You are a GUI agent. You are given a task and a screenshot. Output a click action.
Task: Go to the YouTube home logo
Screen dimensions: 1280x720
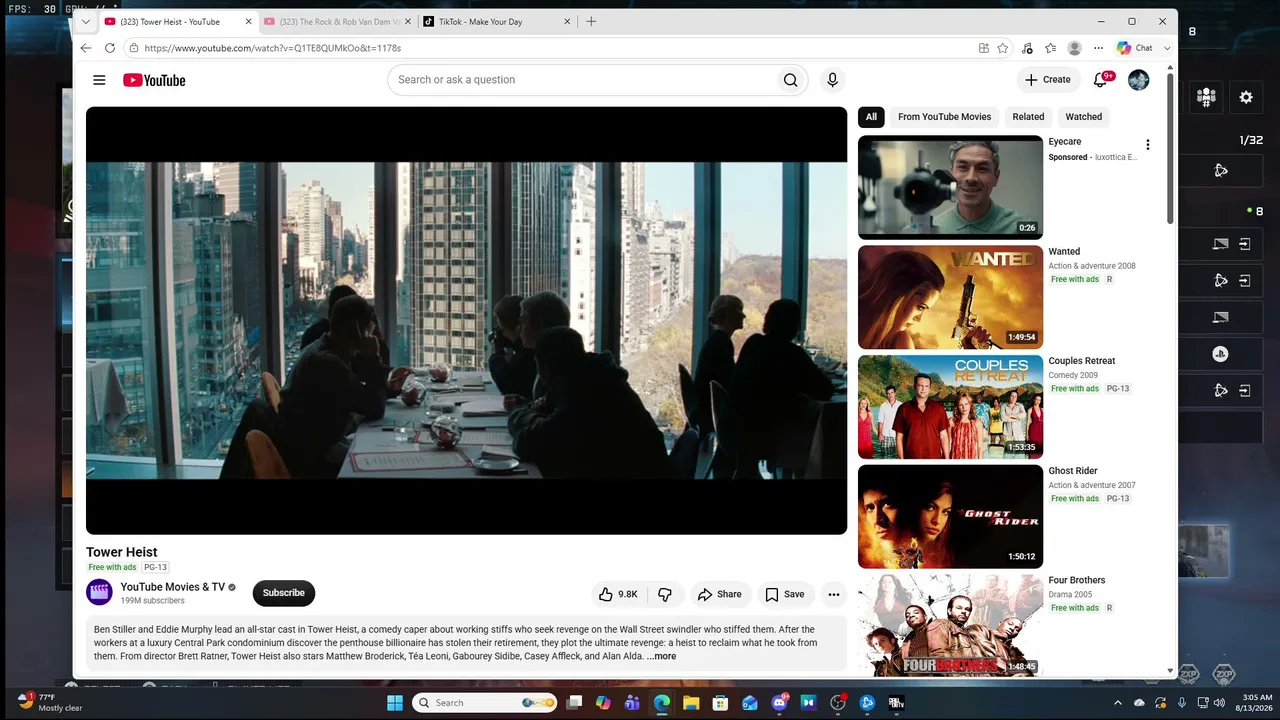(x=154, y=80)
